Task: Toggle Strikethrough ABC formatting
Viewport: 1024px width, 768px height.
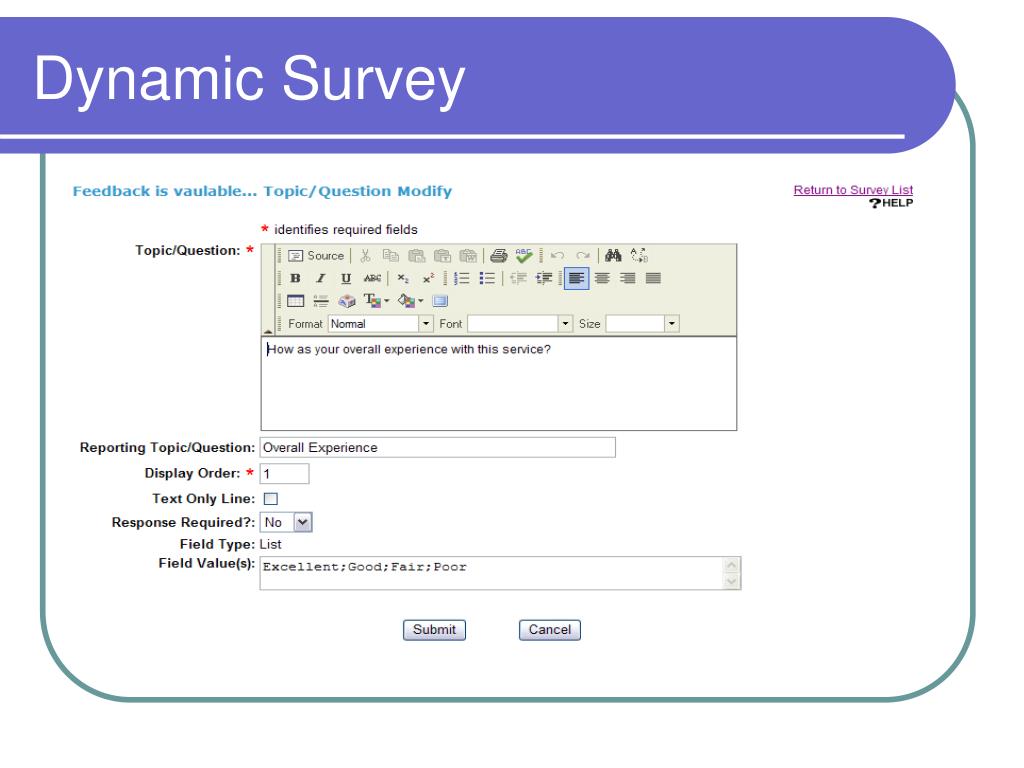Action: tap(372, 278)
